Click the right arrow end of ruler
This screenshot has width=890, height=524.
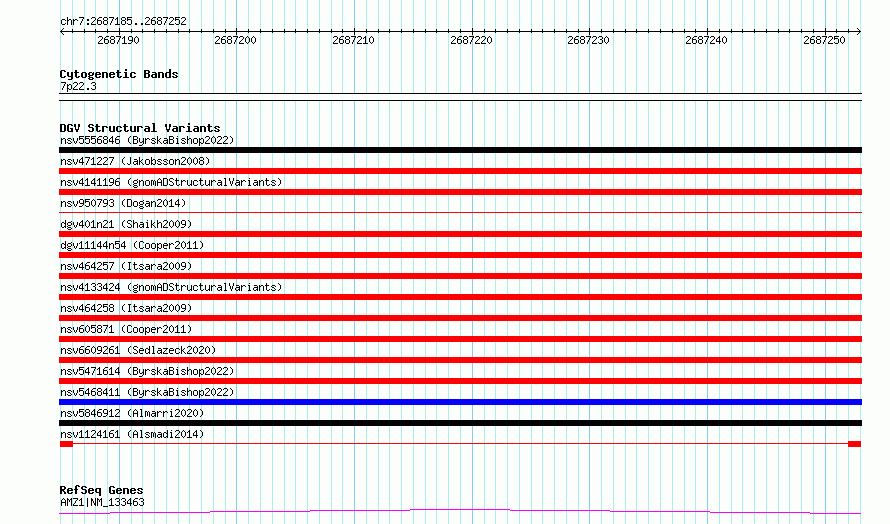(859, 32)
